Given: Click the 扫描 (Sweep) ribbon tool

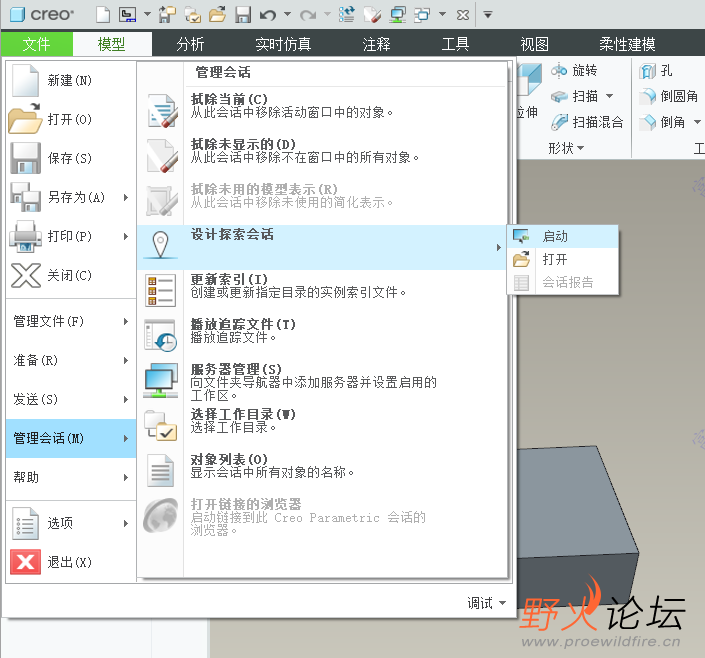Looking at the screenshot, I should click(575, 96).
